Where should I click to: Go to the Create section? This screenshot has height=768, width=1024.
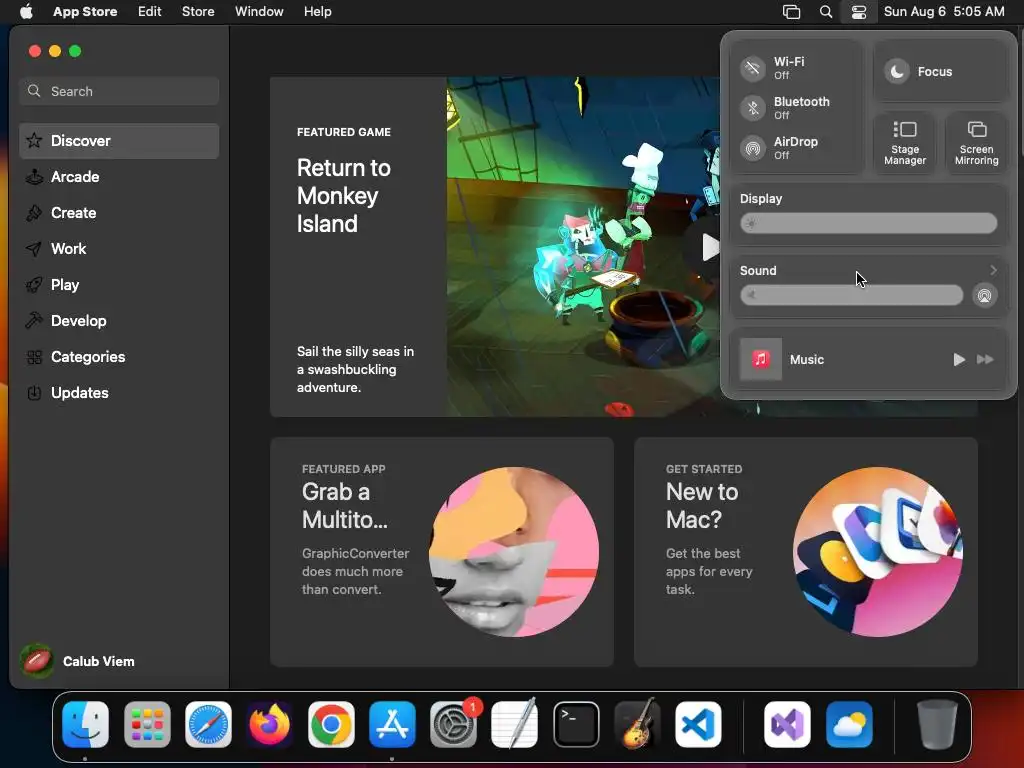[x=119, y=212]
